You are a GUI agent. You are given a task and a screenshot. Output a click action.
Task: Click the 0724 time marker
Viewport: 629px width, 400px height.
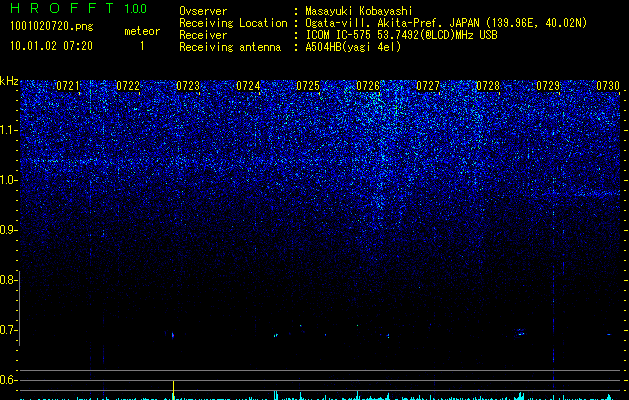click(248, 86)
